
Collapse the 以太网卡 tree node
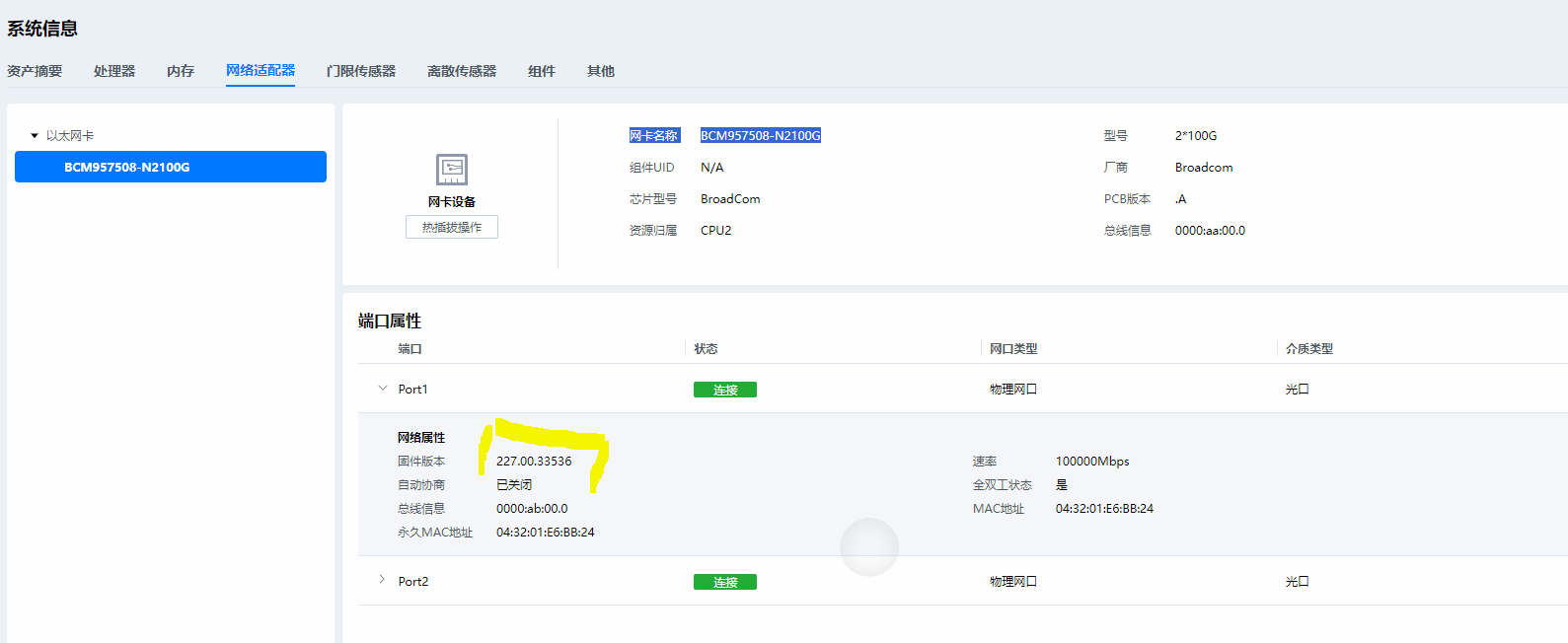(x=35, y=136)
